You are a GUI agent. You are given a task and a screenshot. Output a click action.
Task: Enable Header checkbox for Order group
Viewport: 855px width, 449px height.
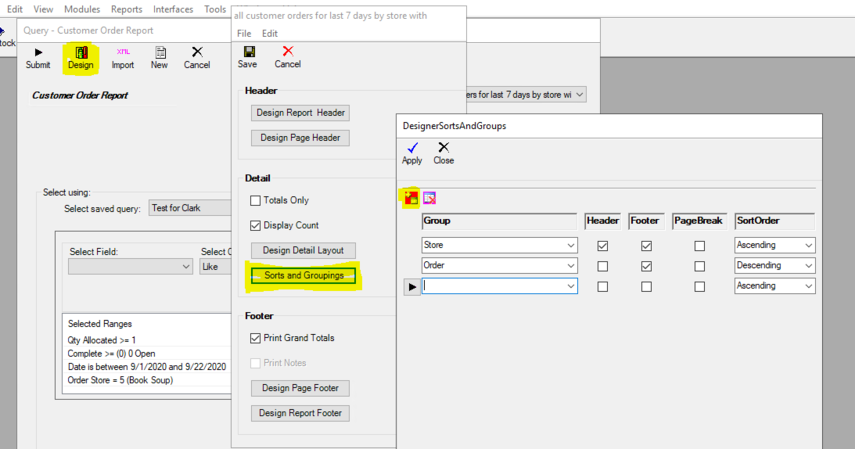pos(603,266)
